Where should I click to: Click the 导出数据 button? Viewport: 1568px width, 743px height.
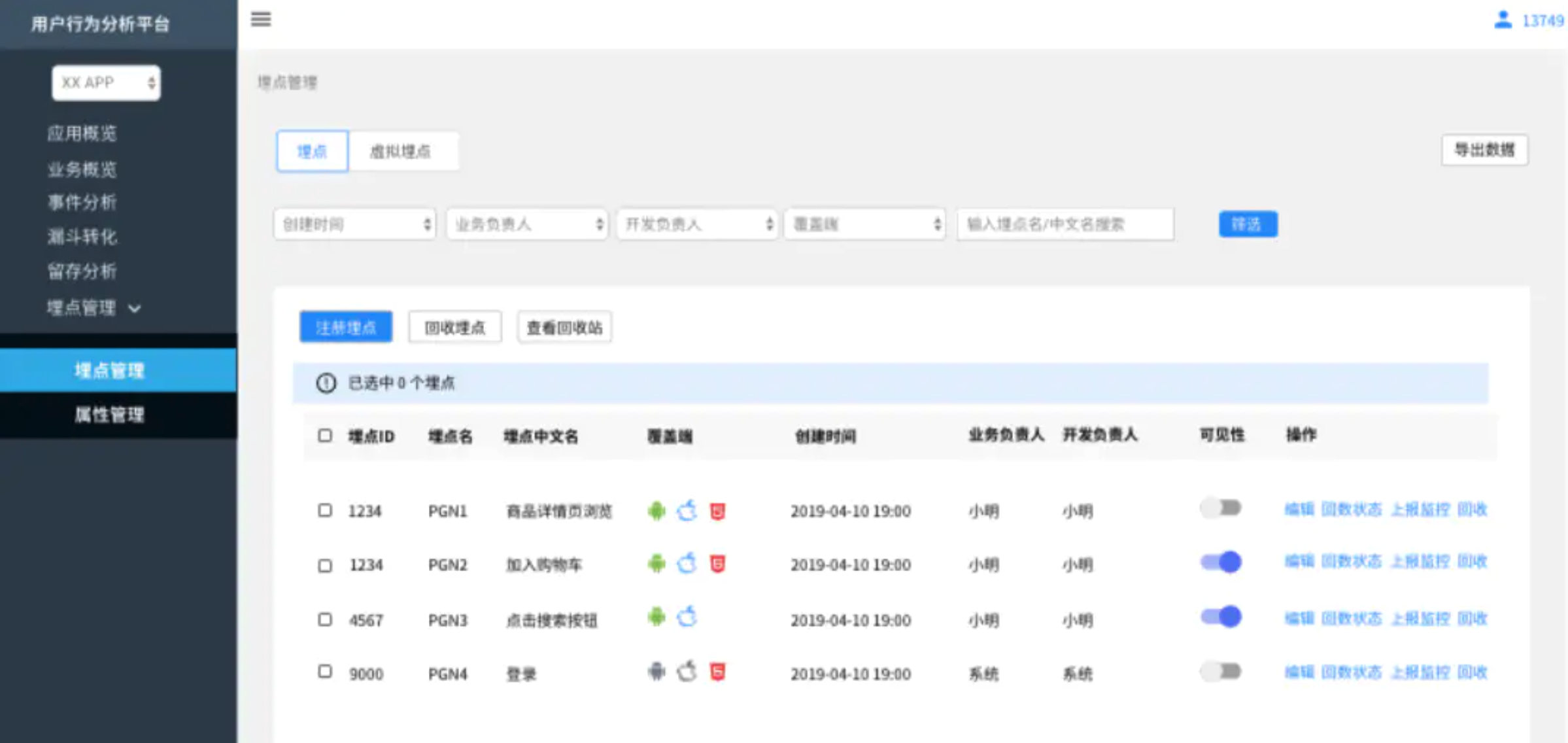click(1484, 150)
